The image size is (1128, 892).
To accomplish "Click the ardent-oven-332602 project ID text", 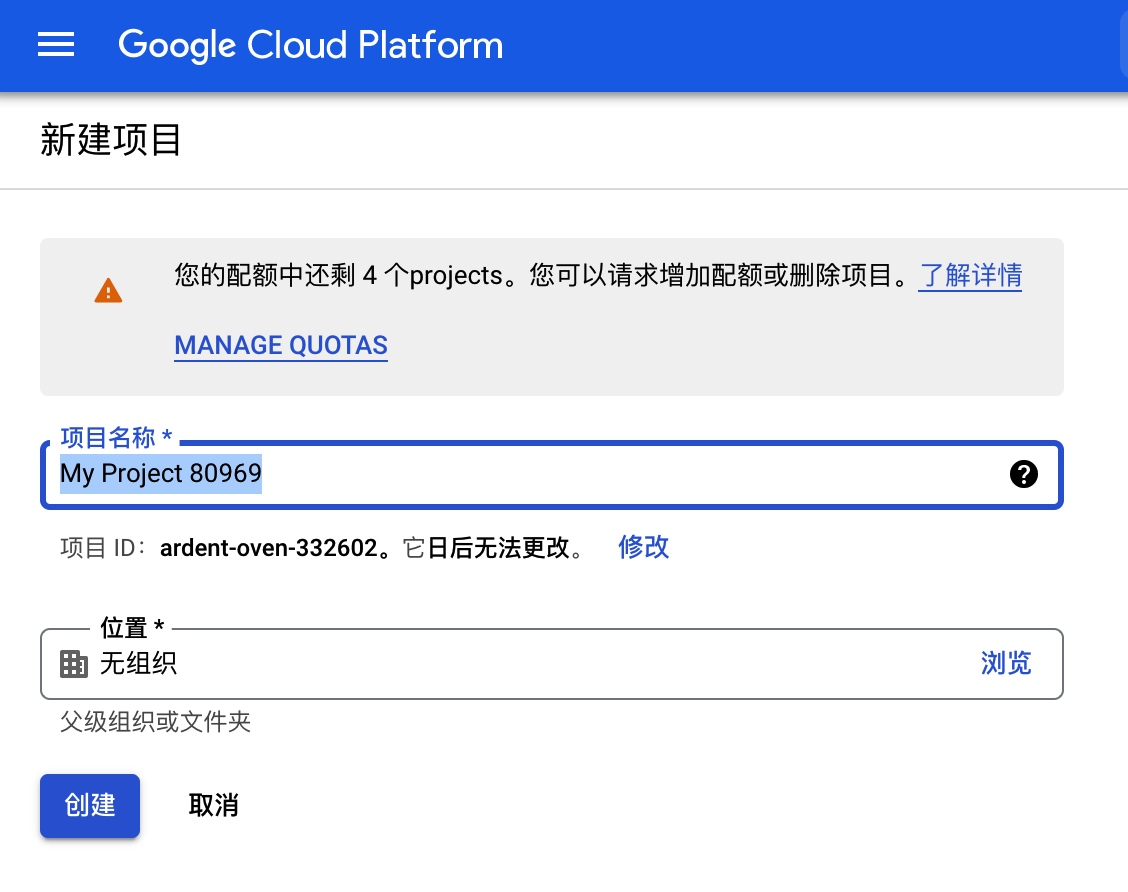I will coord(268,548).
